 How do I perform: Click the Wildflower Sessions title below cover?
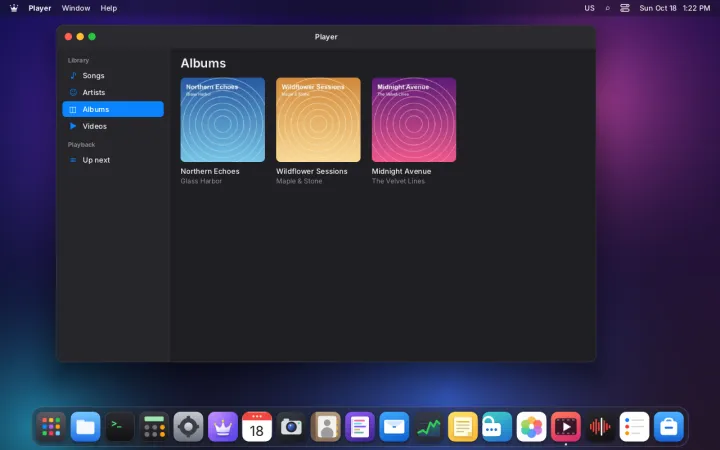(312, 171)
